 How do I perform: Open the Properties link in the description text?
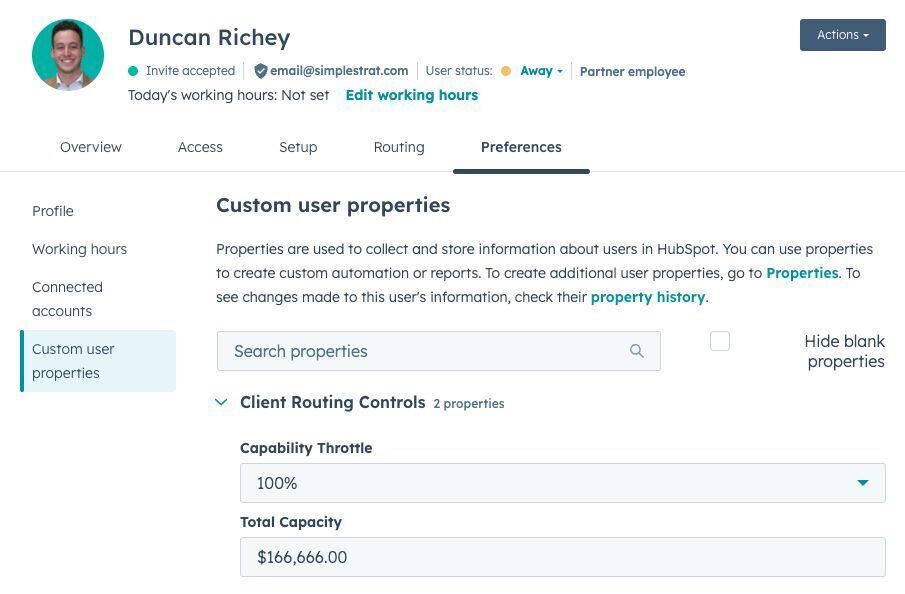(x=802, y=273)
